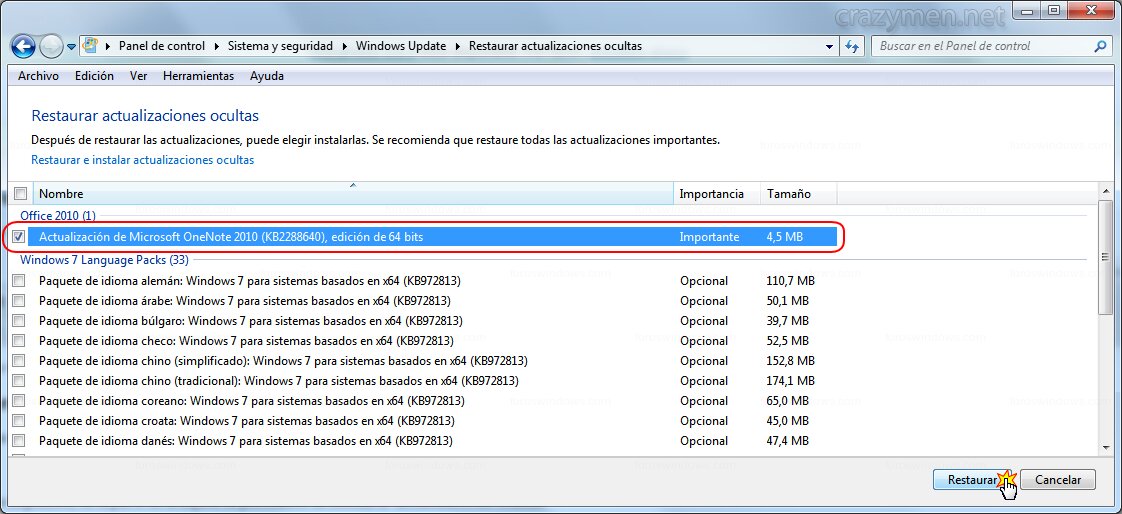The width and height of the screenshot is (1122, 514).
Task: Click the list's vertical scrollbar thumb
Action: pos(1106,256)
